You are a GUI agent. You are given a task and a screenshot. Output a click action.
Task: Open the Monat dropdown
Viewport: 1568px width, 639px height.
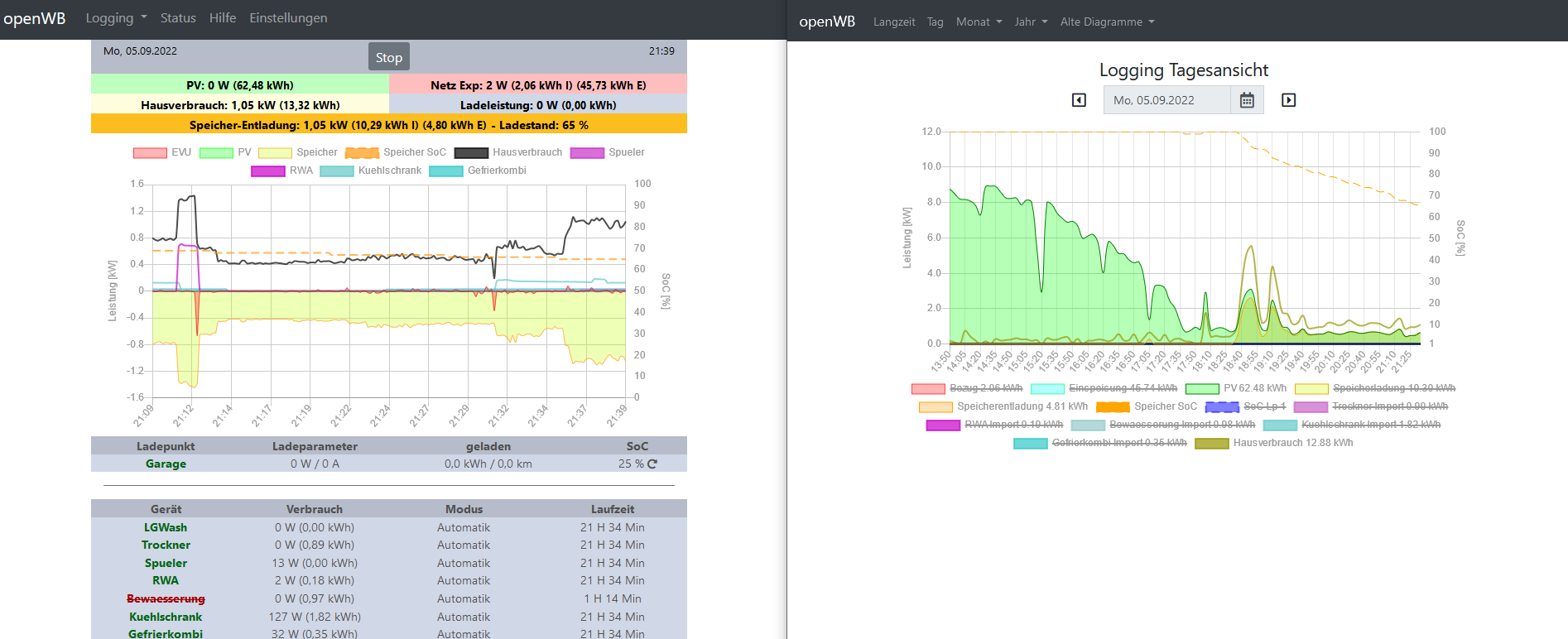979,22
